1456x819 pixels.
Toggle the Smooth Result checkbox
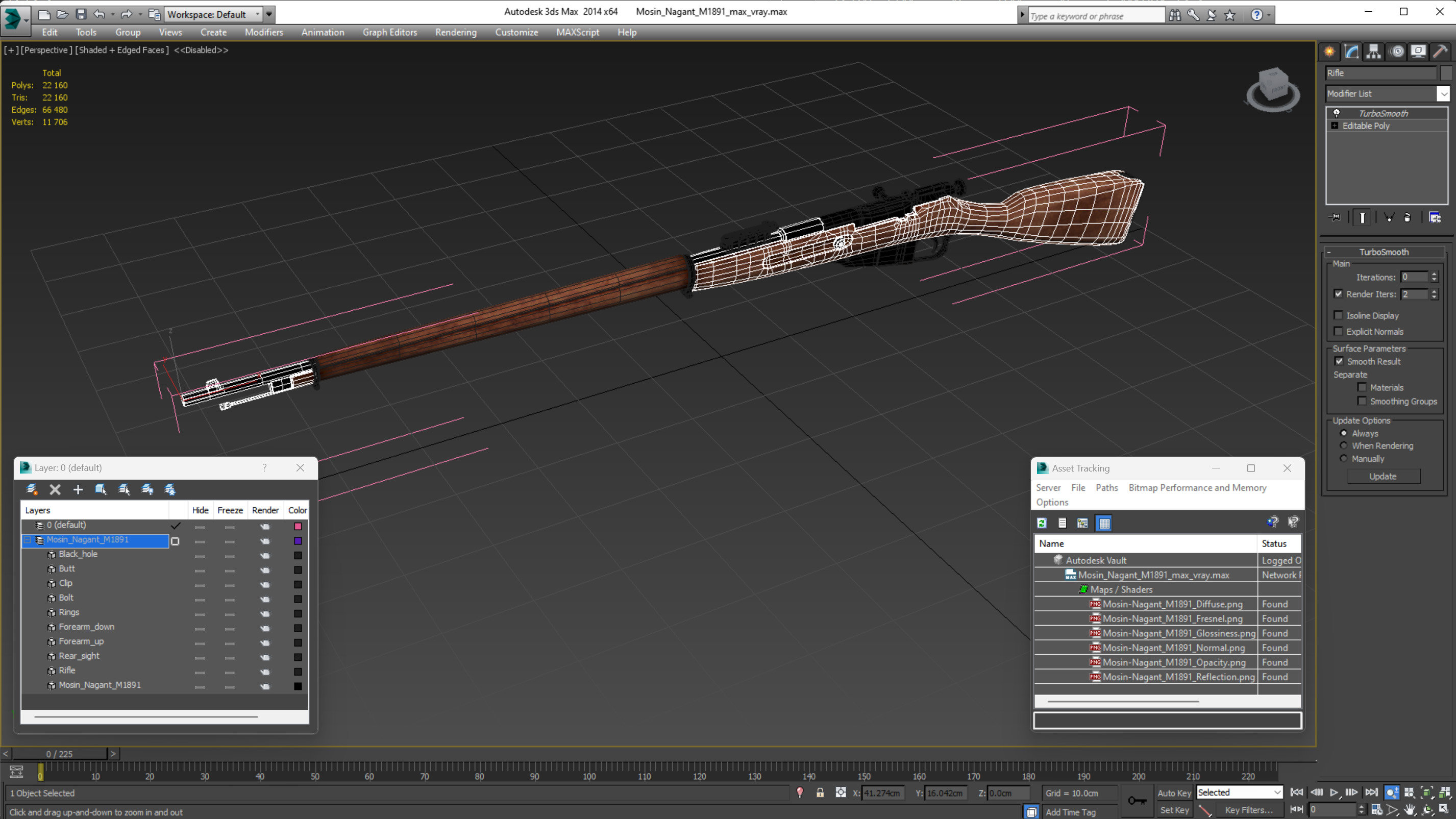point(1339,361)
